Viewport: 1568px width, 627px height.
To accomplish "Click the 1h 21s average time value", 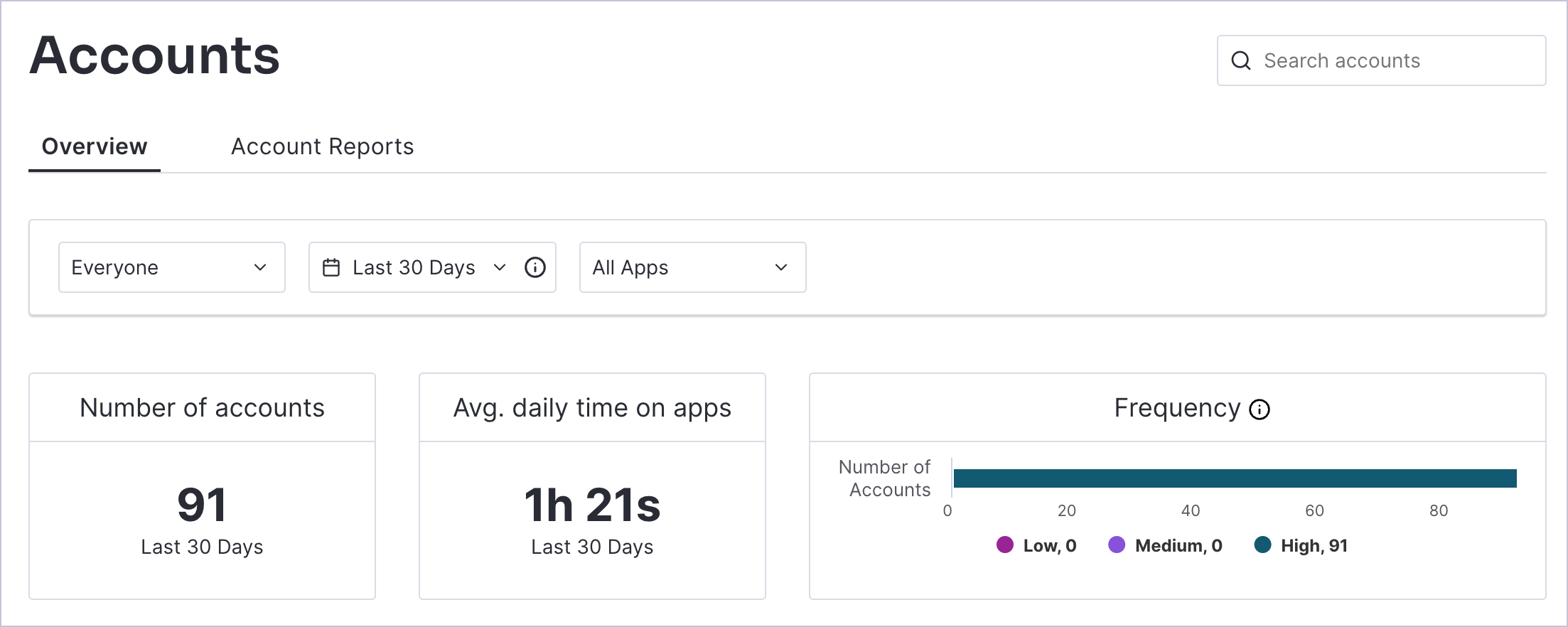I will pyautogui.click(x=592, y=505).
